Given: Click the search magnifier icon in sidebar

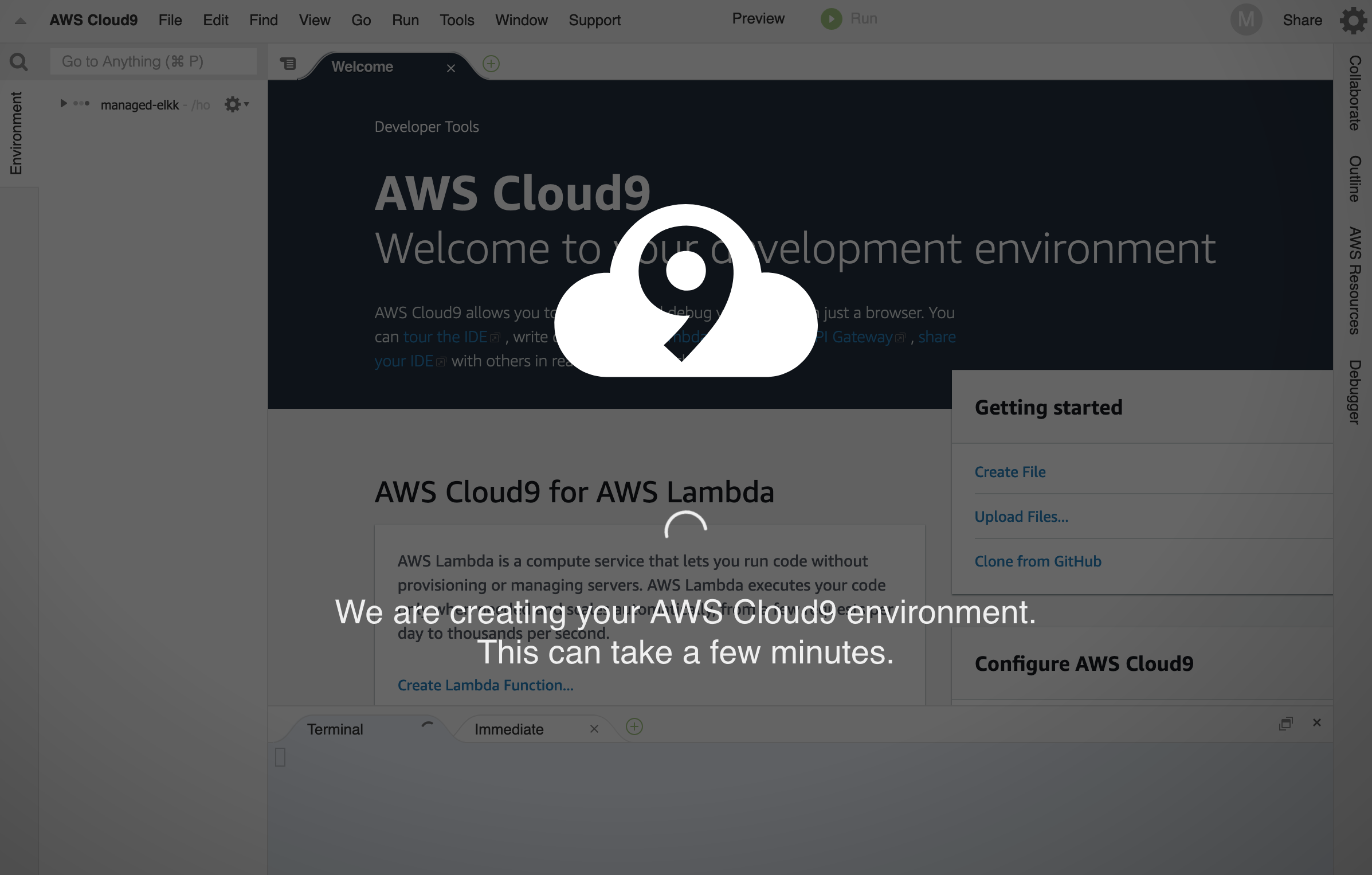Looking at the screenshot, I should [19, 62].
